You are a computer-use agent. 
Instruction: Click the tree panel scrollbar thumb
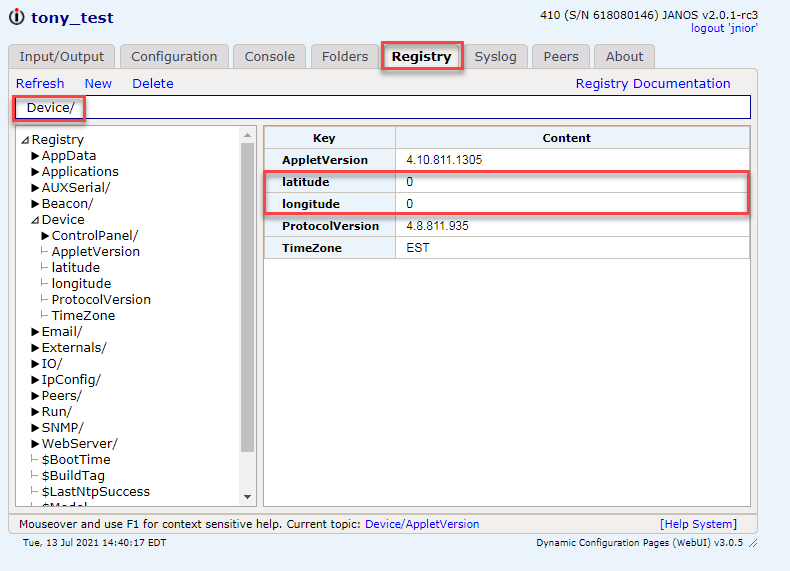click(x=247, y=297)
